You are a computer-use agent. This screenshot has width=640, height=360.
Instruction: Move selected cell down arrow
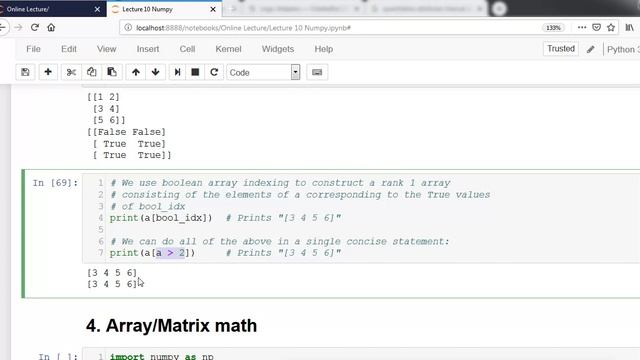point(155,72)
